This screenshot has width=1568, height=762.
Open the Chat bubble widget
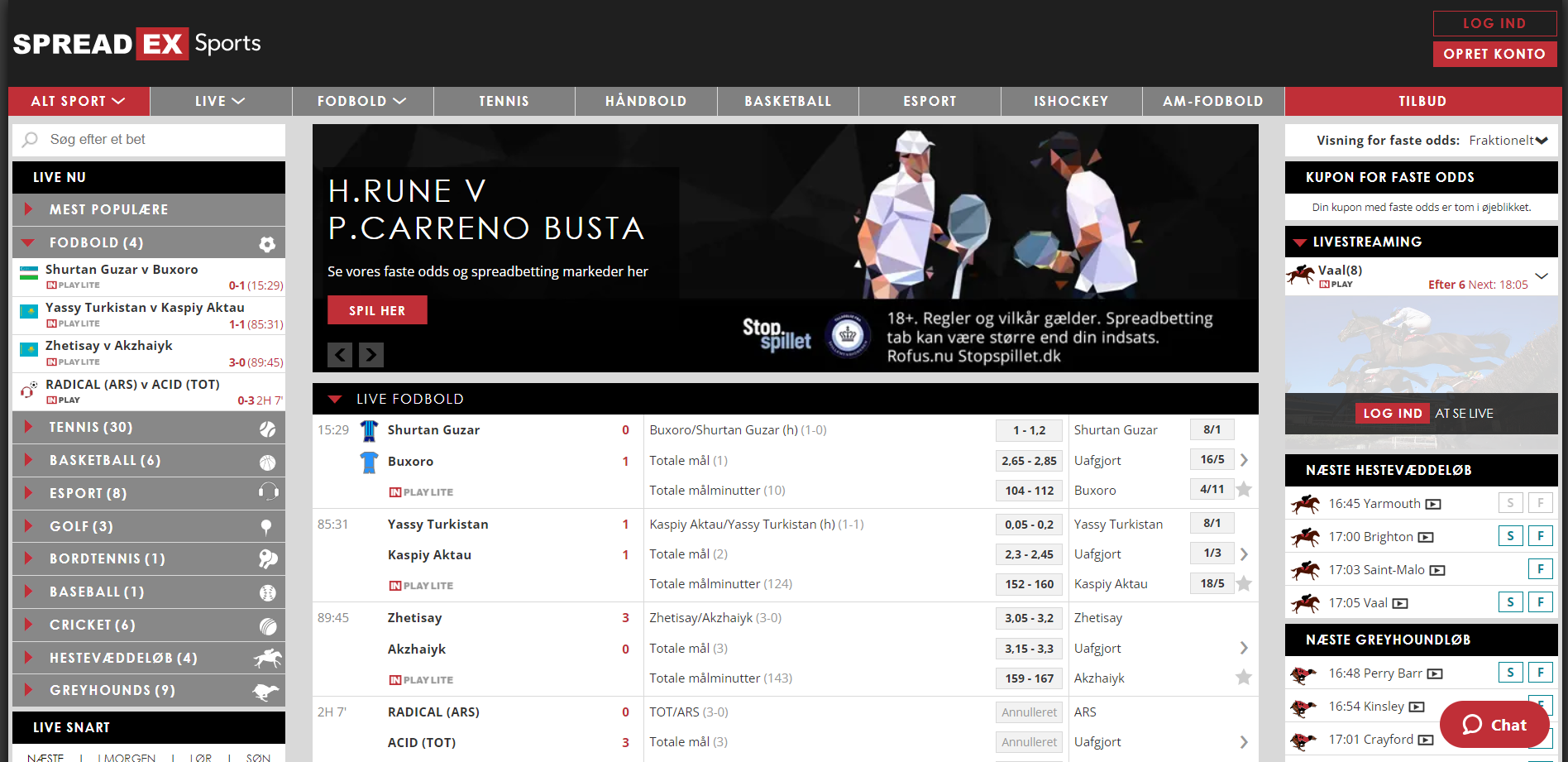(x=1494, y=725)
